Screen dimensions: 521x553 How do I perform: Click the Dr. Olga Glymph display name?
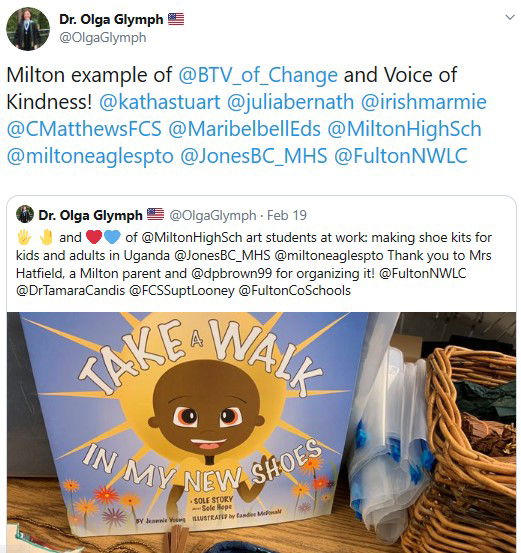click(x=111, y=19)
